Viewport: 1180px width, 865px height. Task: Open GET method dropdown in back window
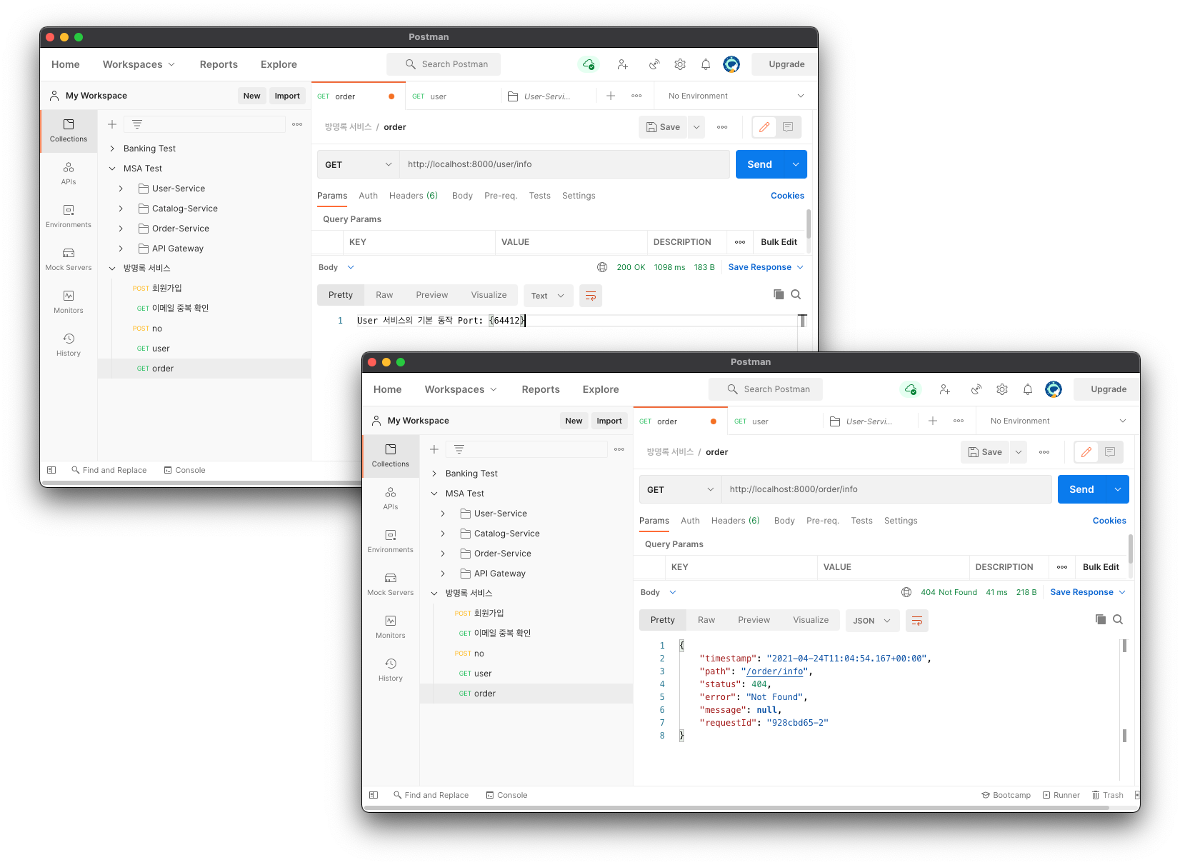click(x=357, y=164)
